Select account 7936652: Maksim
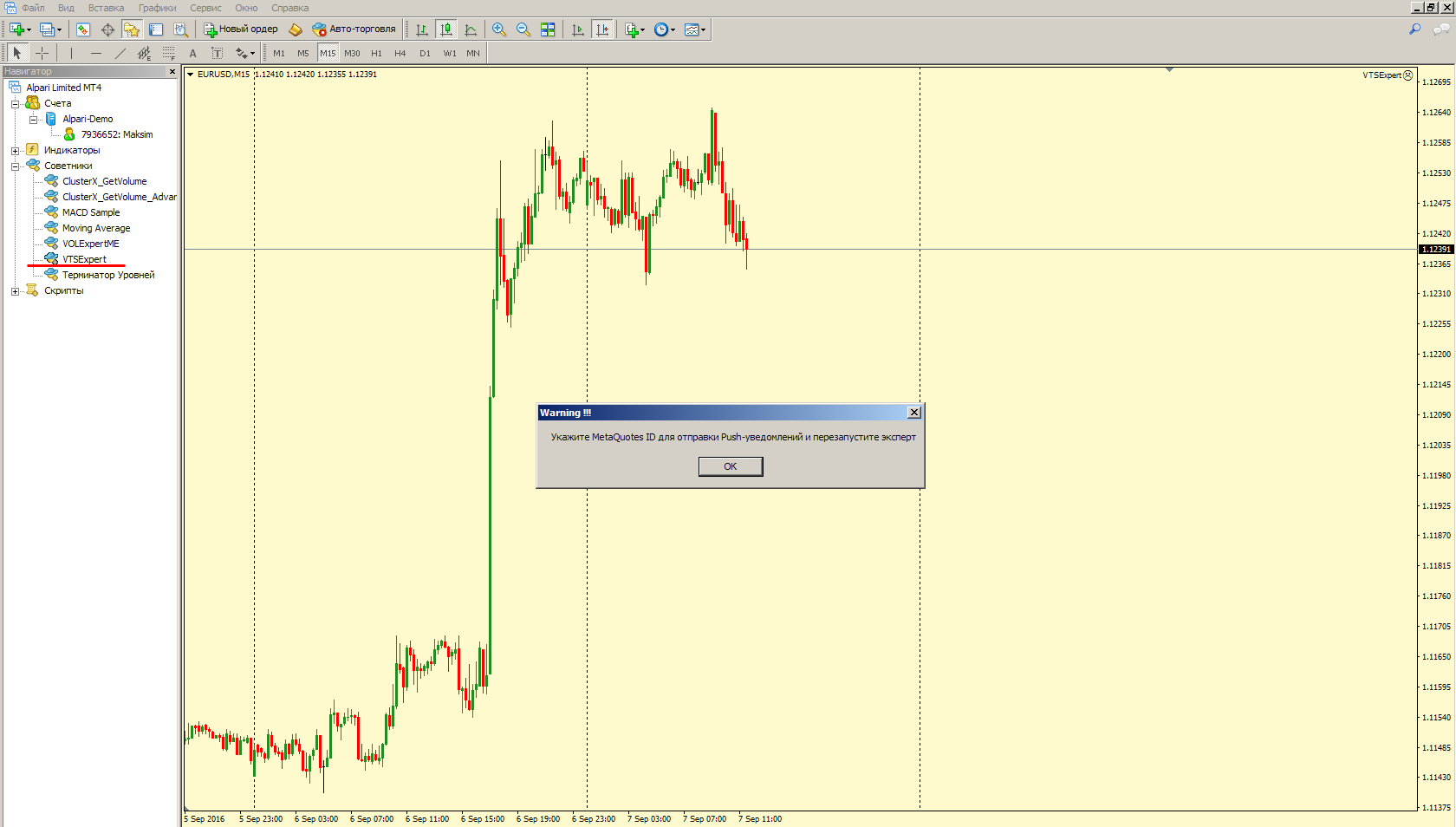The height and width of the screenshot is (827, 1456). click(x=117, y=134)
